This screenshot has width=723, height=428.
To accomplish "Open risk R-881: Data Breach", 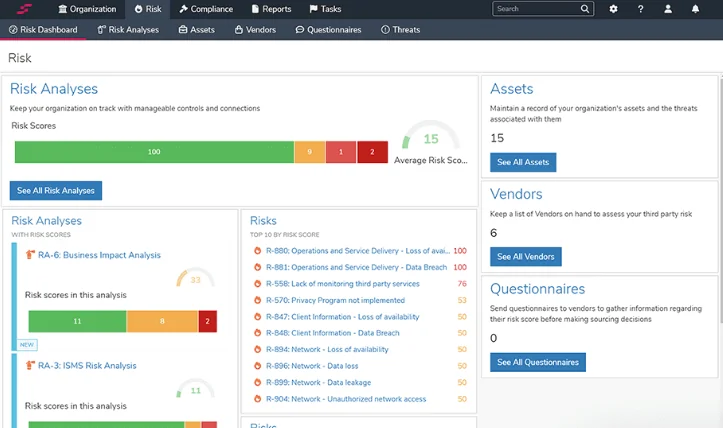I will (356, 267).
